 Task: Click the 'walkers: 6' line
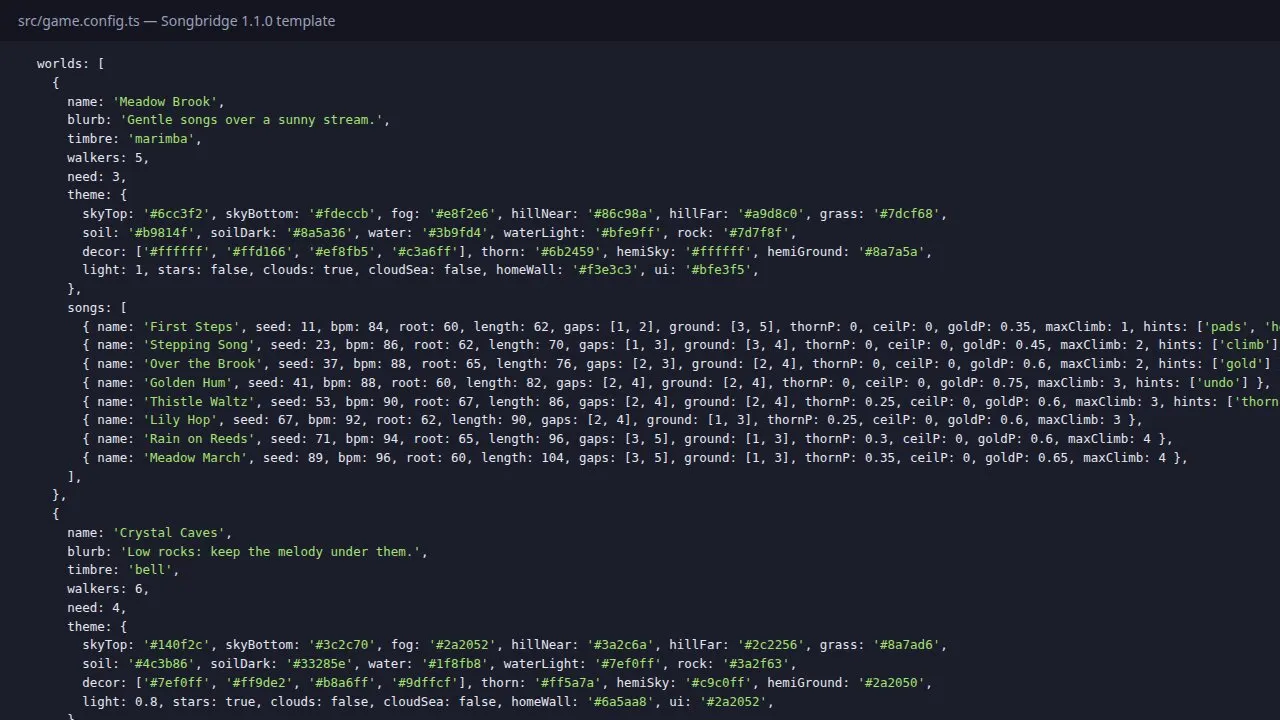108,589
